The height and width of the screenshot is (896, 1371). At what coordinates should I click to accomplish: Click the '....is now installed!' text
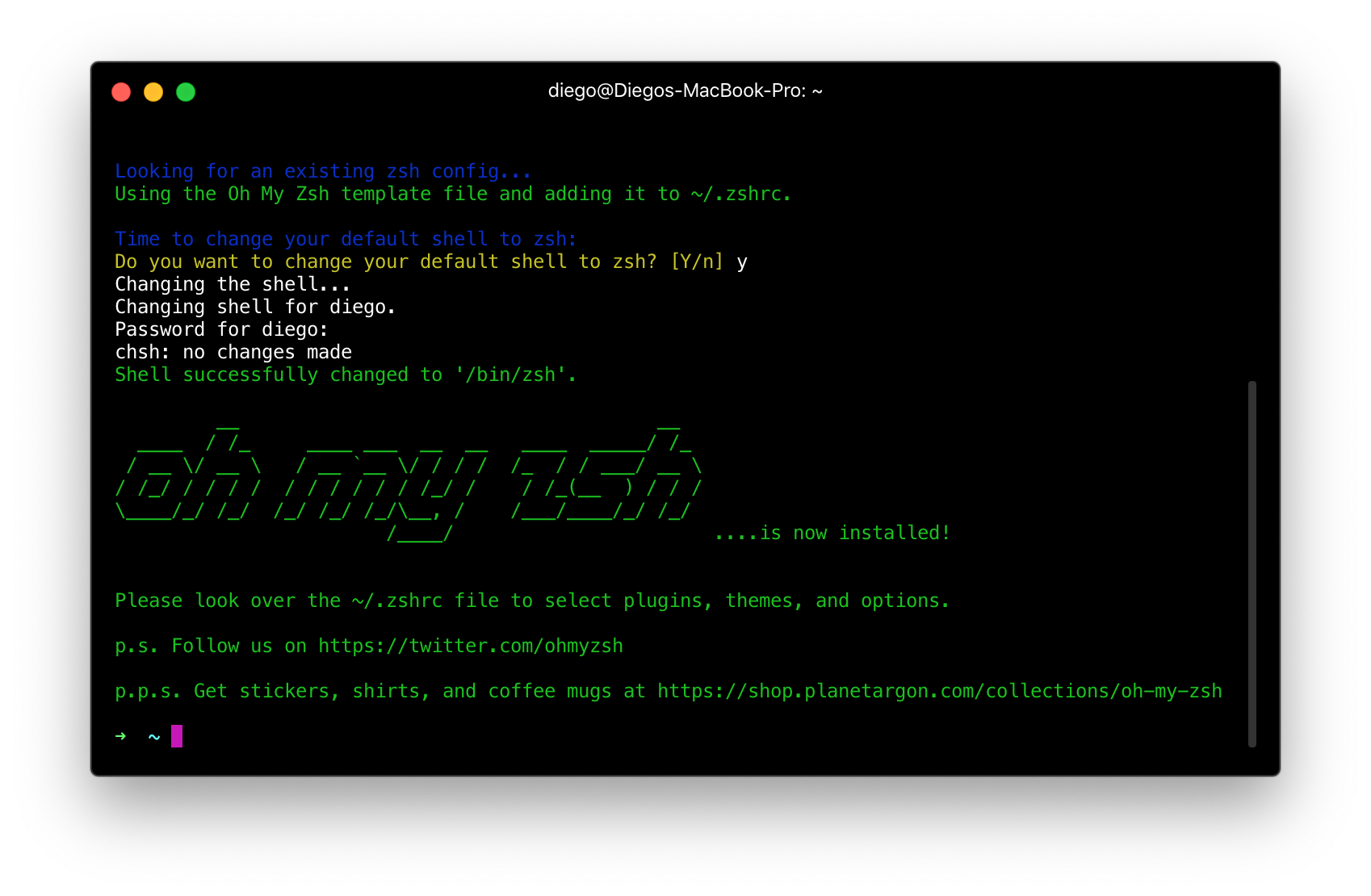coord(832,533)
